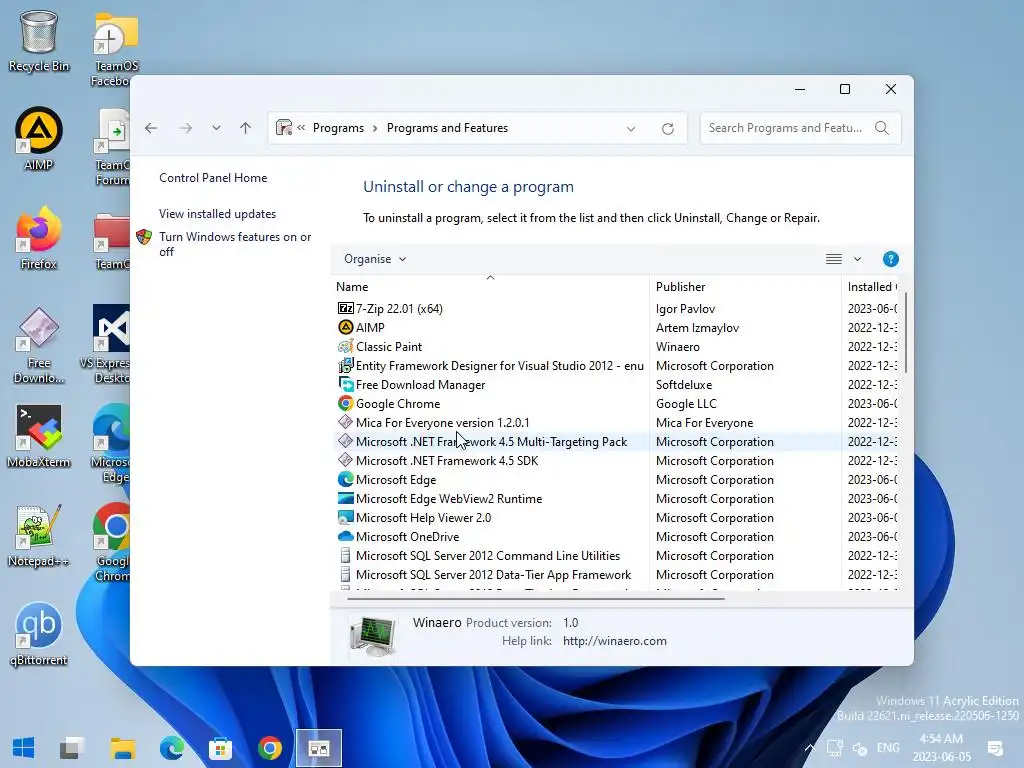This screenshot has width=1024, height=768.
Task: Open Task View on the taskbar
Action: click(x=72, y=748)
